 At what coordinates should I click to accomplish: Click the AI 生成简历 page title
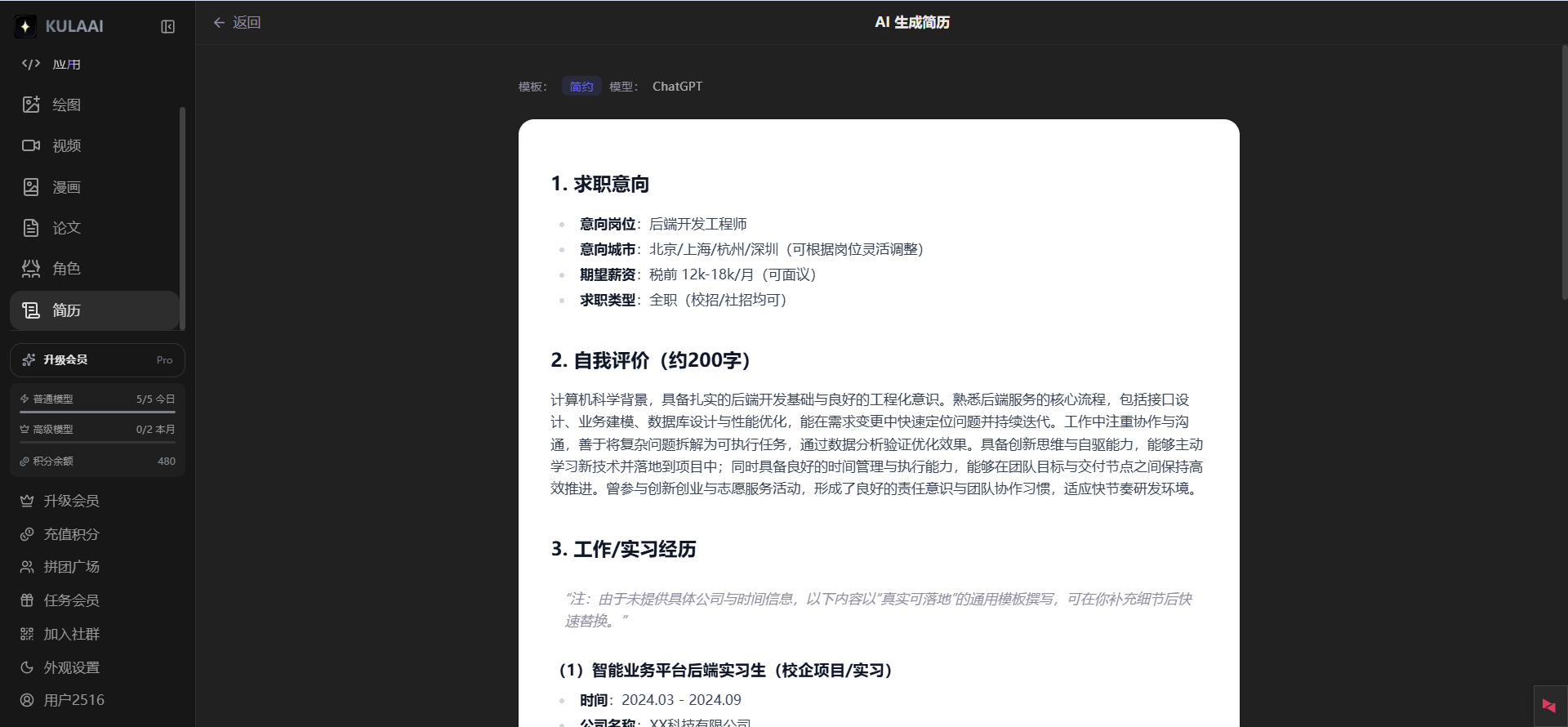tap(912, 23)
